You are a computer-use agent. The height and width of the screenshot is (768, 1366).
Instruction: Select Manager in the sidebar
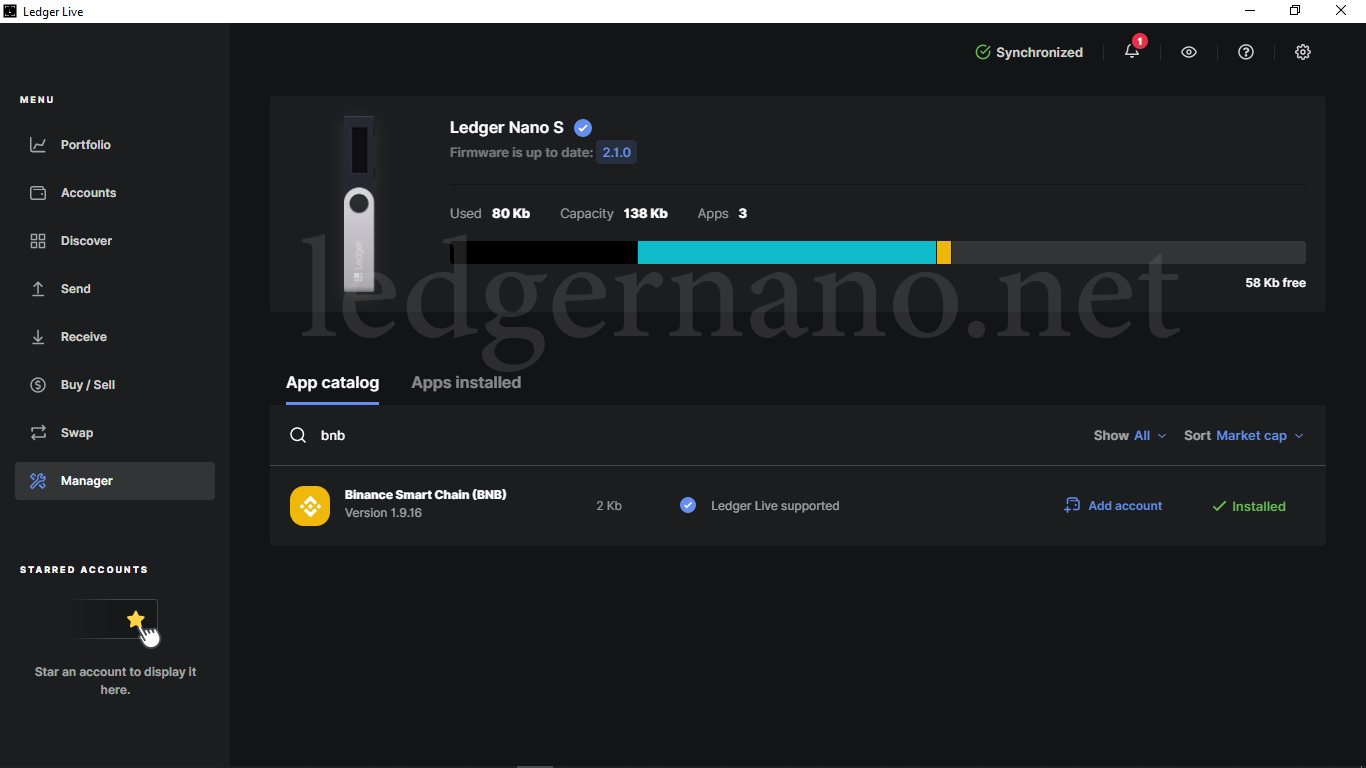pos(115,481)
